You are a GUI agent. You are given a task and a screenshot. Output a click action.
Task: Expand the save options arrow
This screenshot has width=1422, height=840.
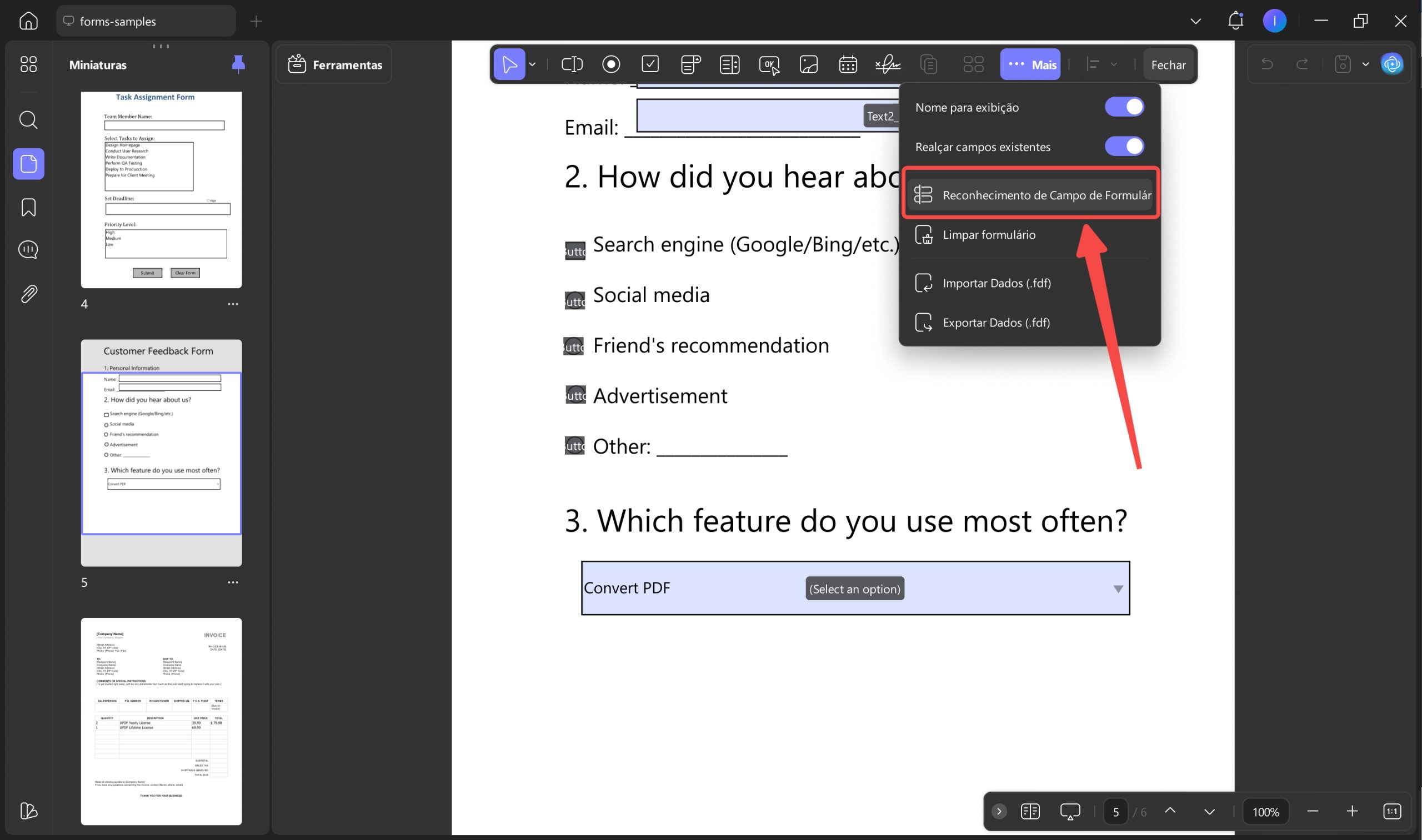[x=1365, y=64]
